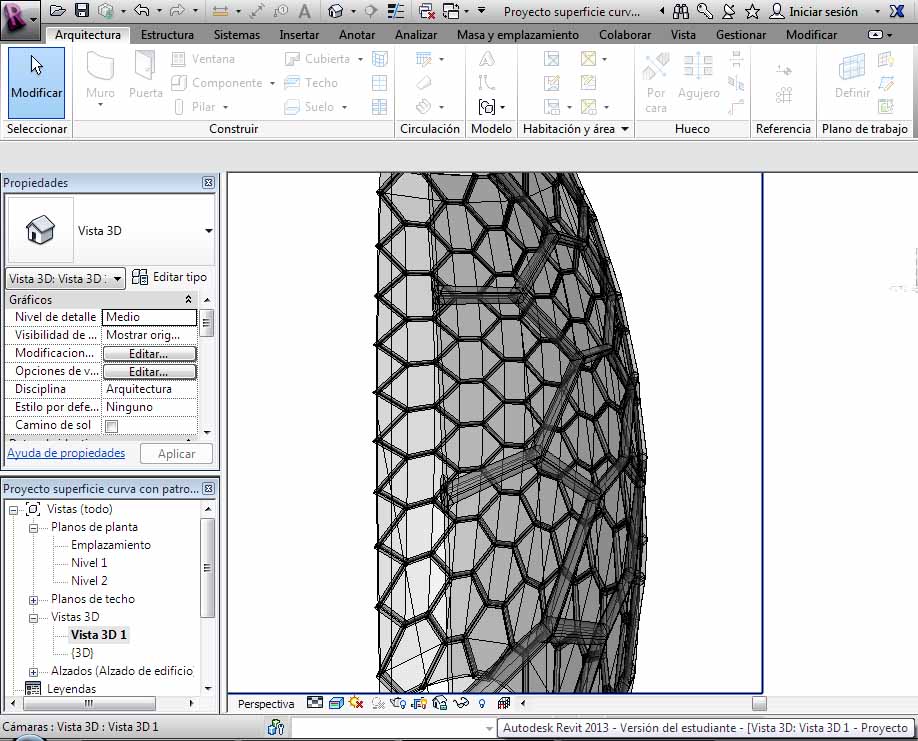This screenshot has height=741, width=918.
Task: Click the Puerta door tool
Action: point(145,78)
